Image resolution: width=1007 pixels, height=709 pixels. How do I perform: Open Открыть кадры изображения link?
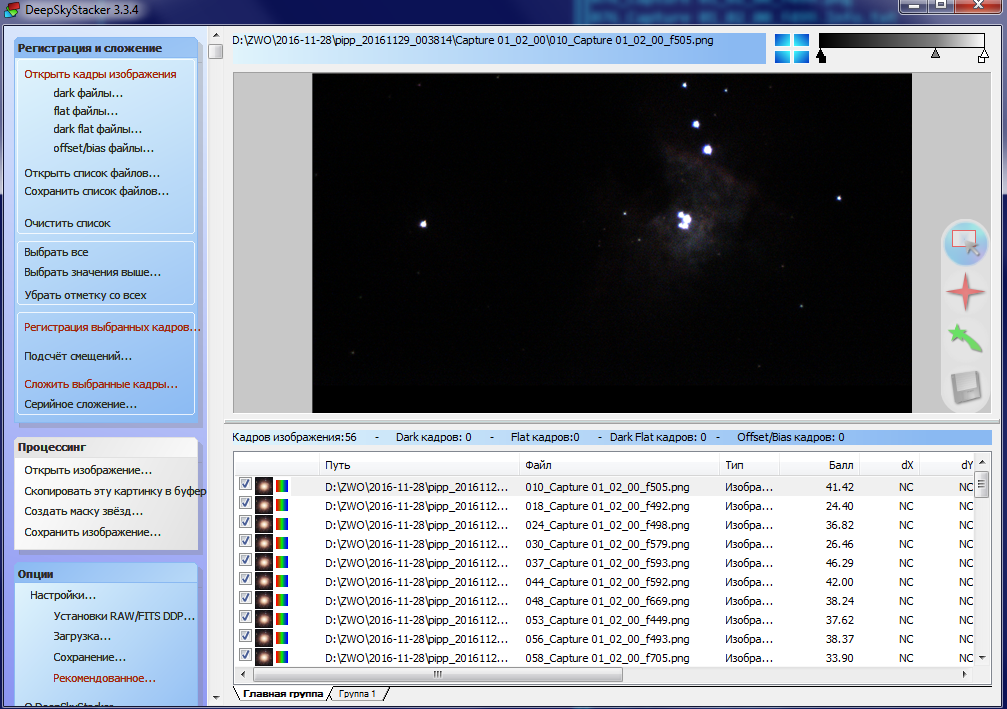[100, 74]
